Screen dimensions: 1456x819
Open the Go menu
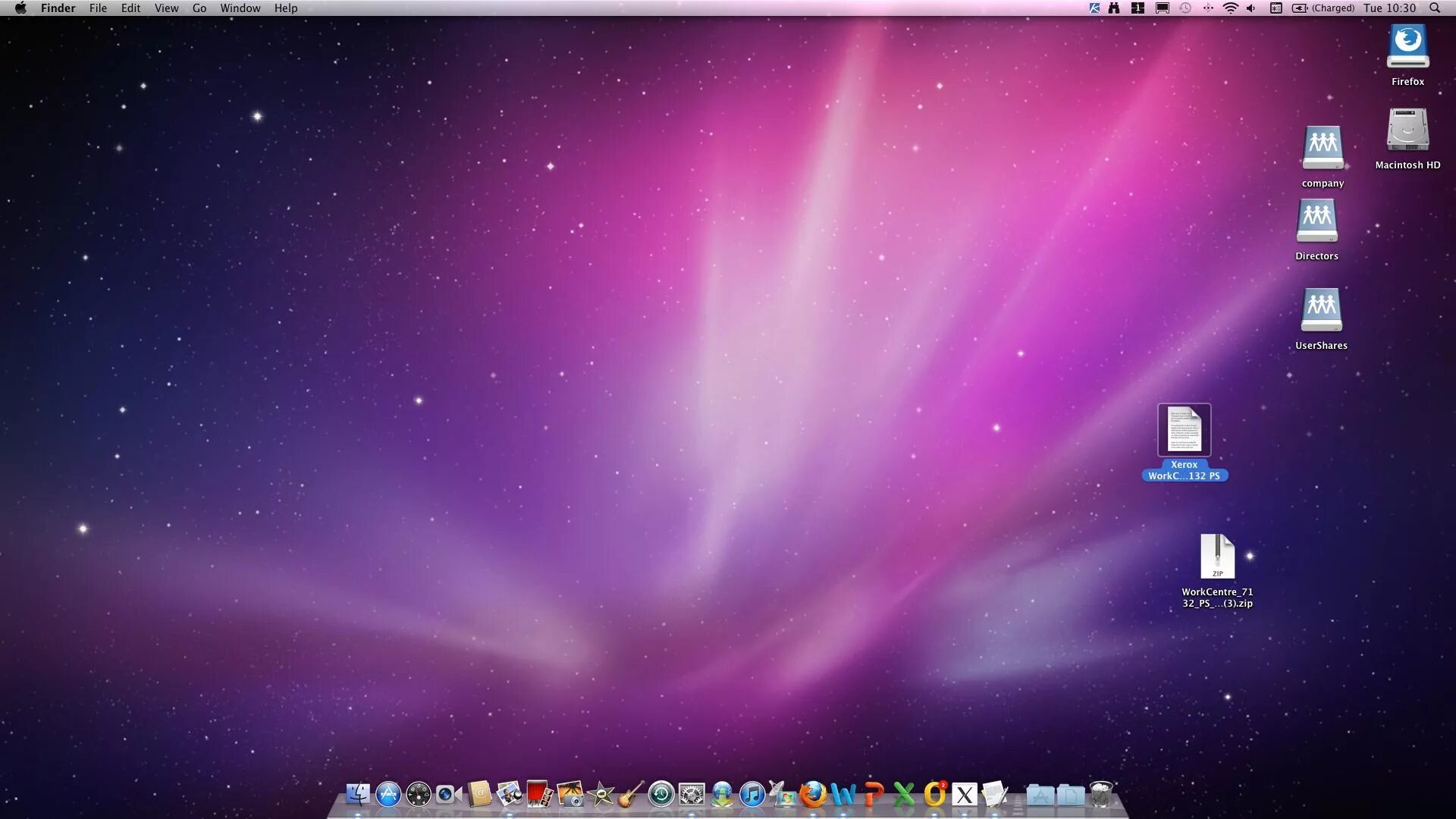pos(199,8)
